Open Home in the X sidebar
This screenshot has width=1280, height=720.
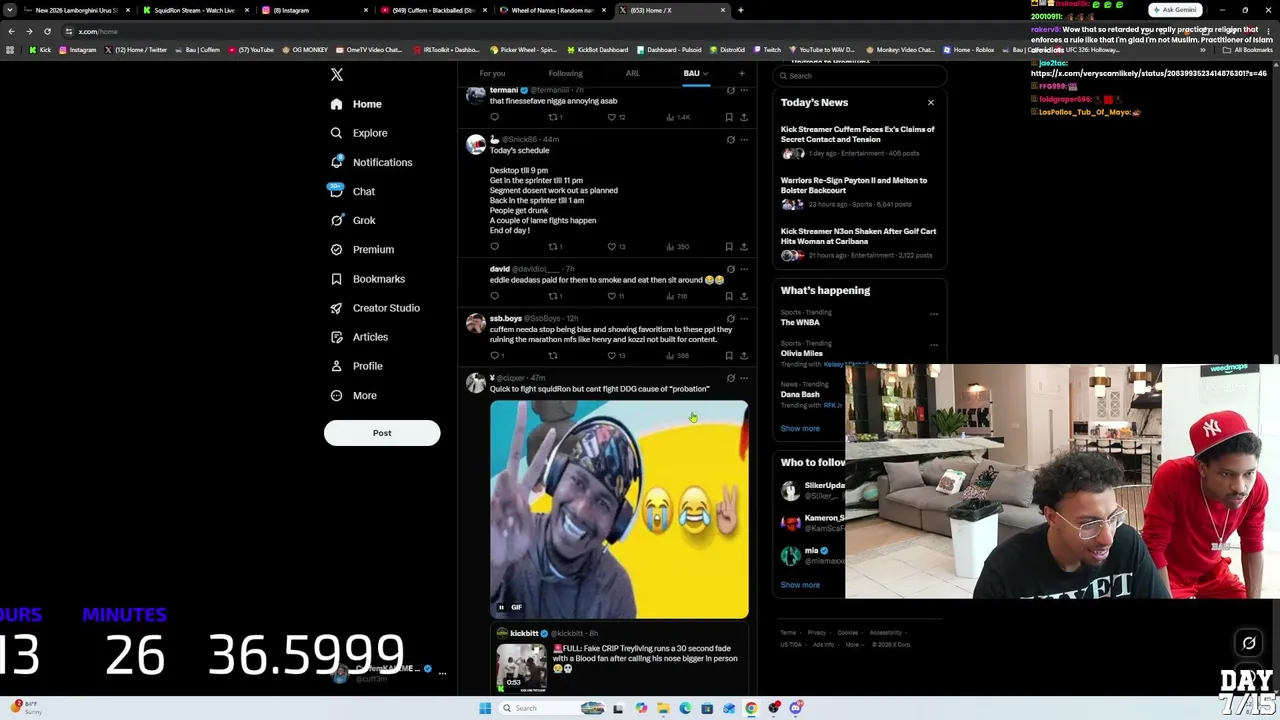356,104
